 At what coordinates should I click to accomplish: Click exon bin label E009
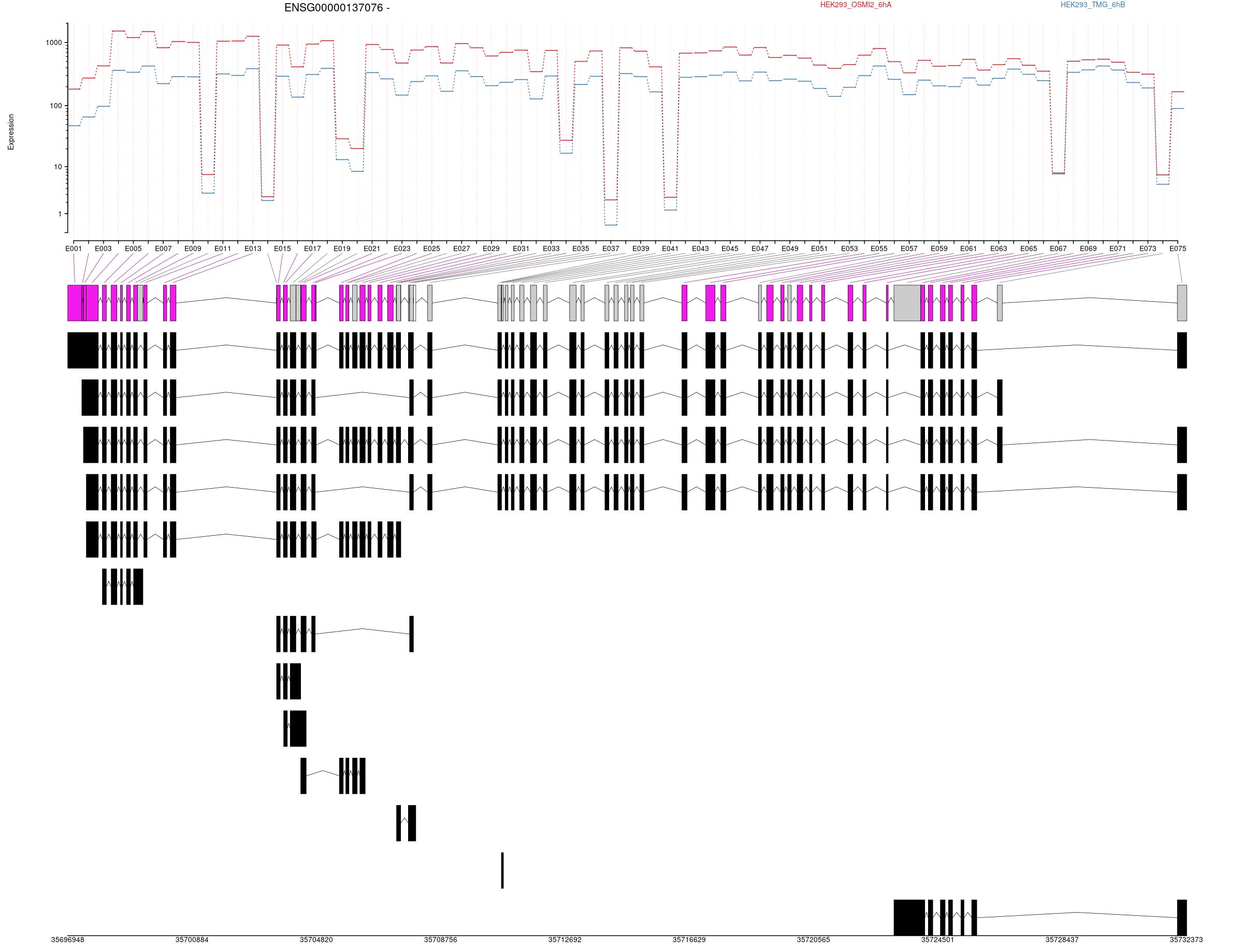(193, 249)
